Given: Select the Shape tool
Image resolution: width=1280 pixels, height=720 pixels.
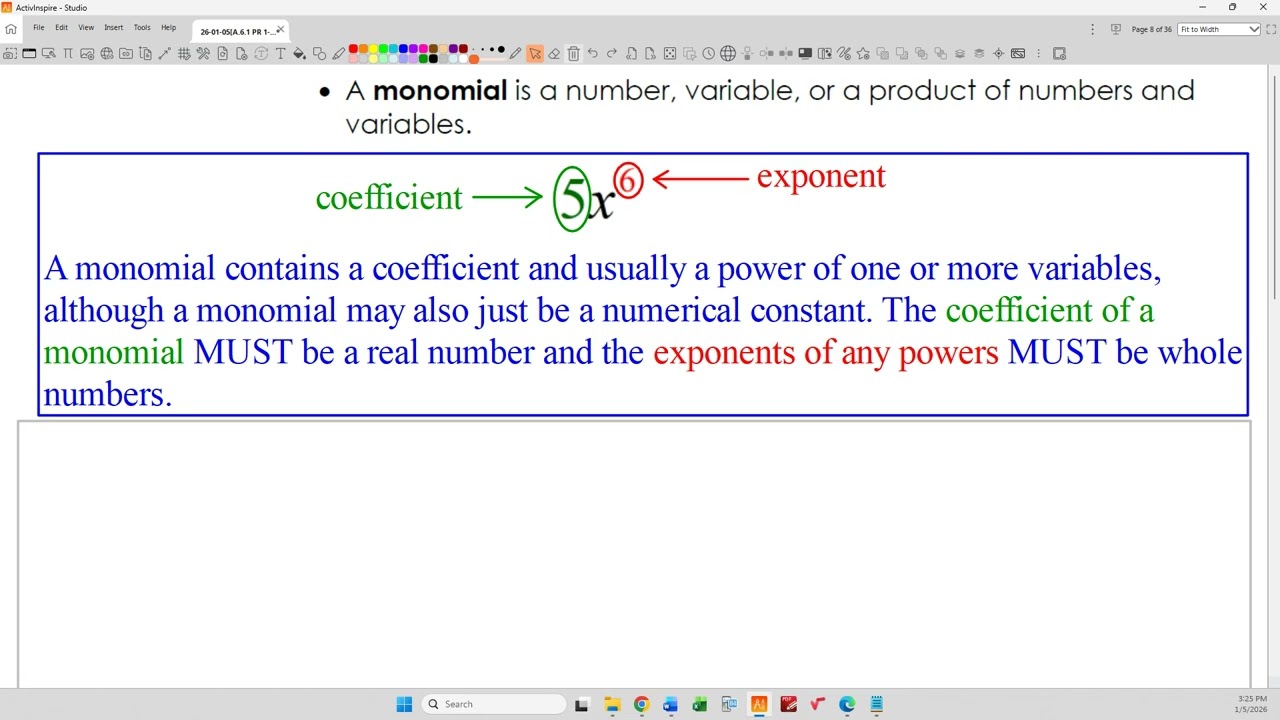Looking at the screenshot, I should [319, 53].
